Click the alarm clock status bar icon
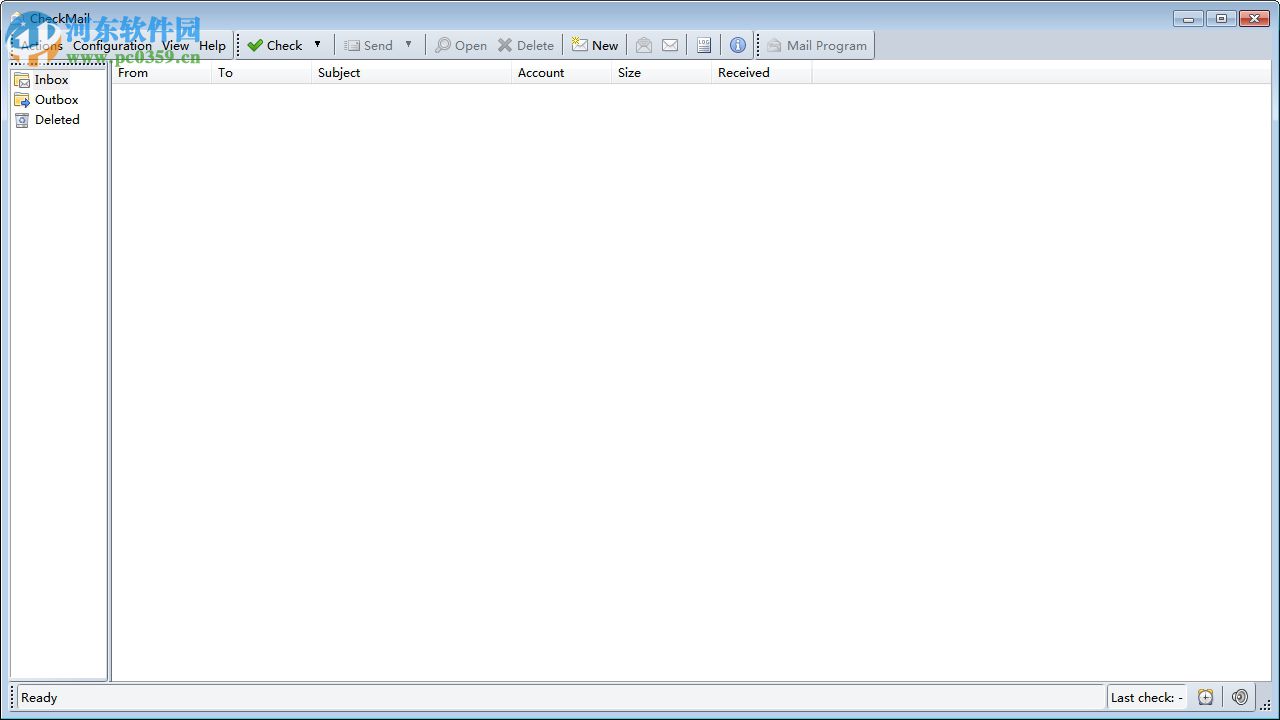Viewport: 1280px width, 720px height. click(x=1206, y=698)
